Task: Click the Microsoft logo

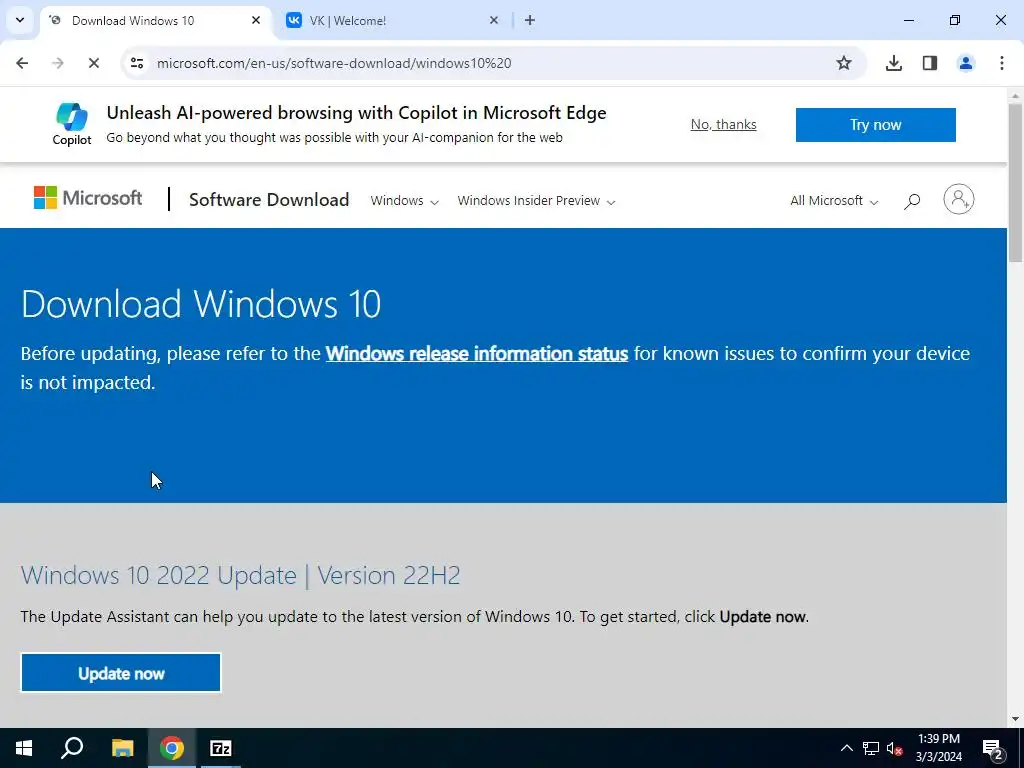Action: coord(88,198)
